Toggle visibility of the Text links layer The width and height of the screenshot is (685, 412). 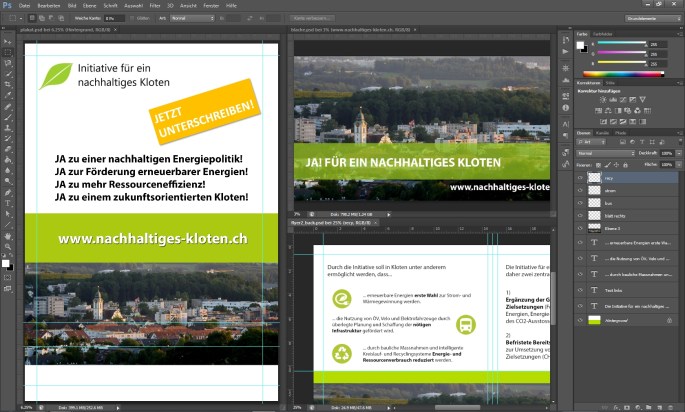(x=579, y=289)
